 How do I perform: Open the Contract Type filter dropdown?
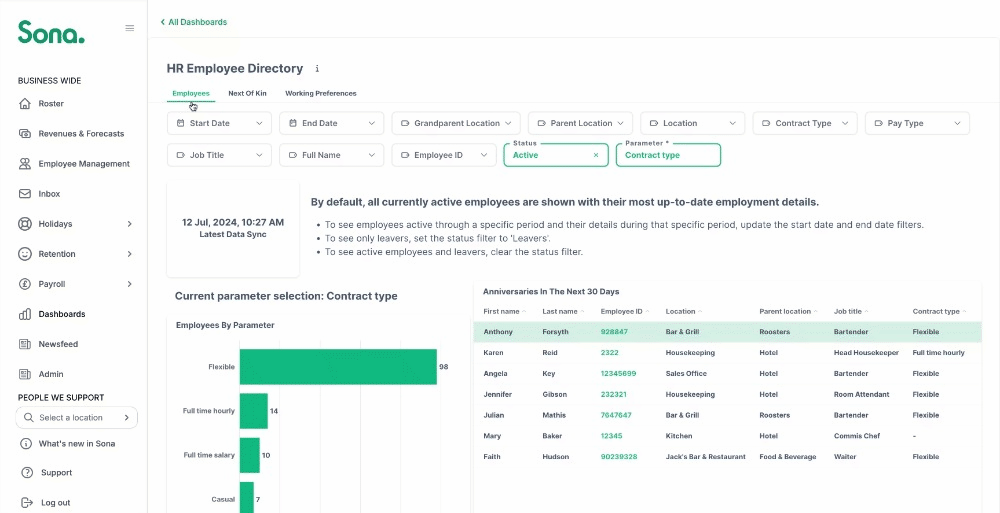pyautogui.click(x=804, y=123)
